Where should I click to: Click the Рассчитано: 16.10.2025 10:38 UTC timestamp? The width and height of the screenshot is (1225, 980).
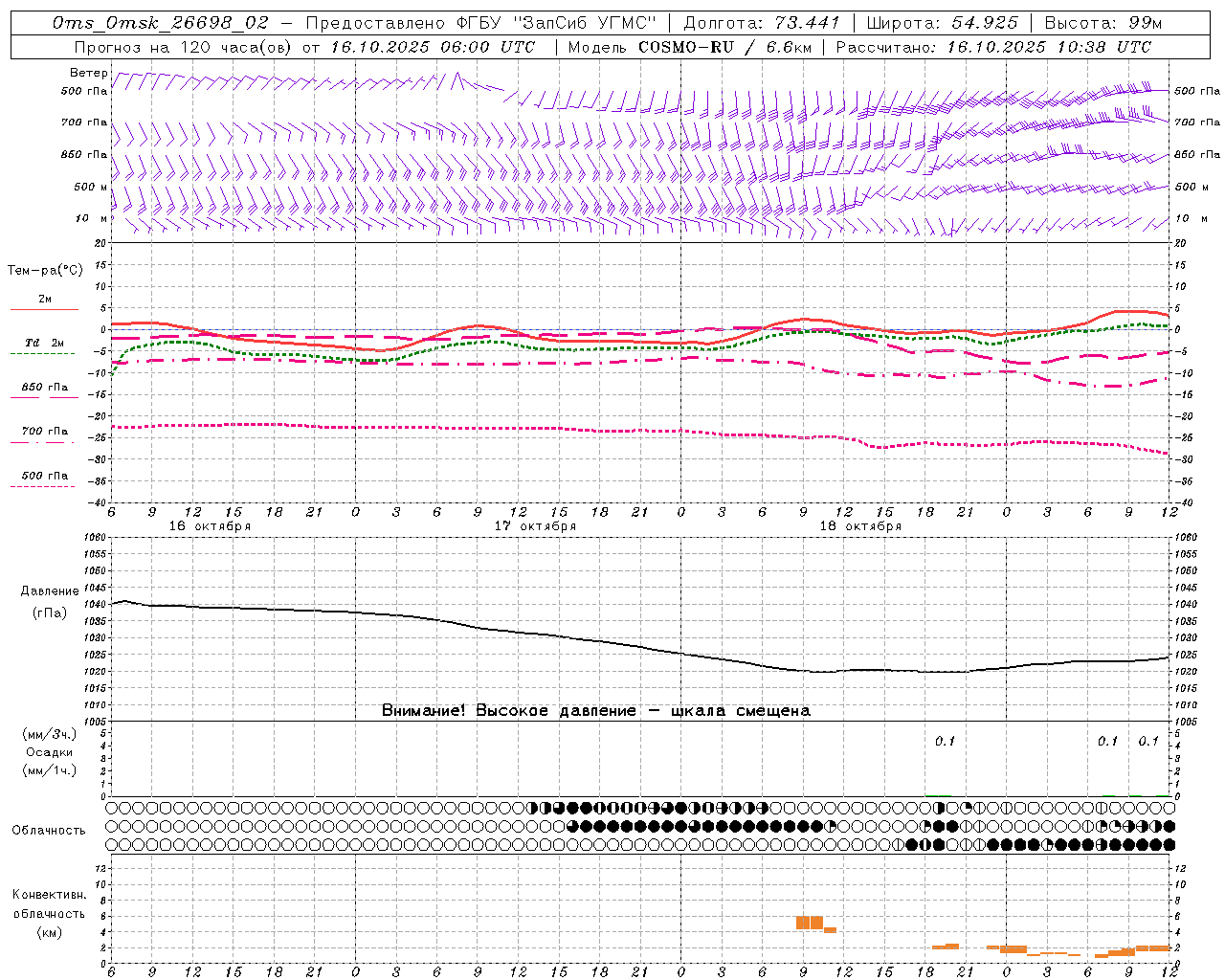(993, 47)
